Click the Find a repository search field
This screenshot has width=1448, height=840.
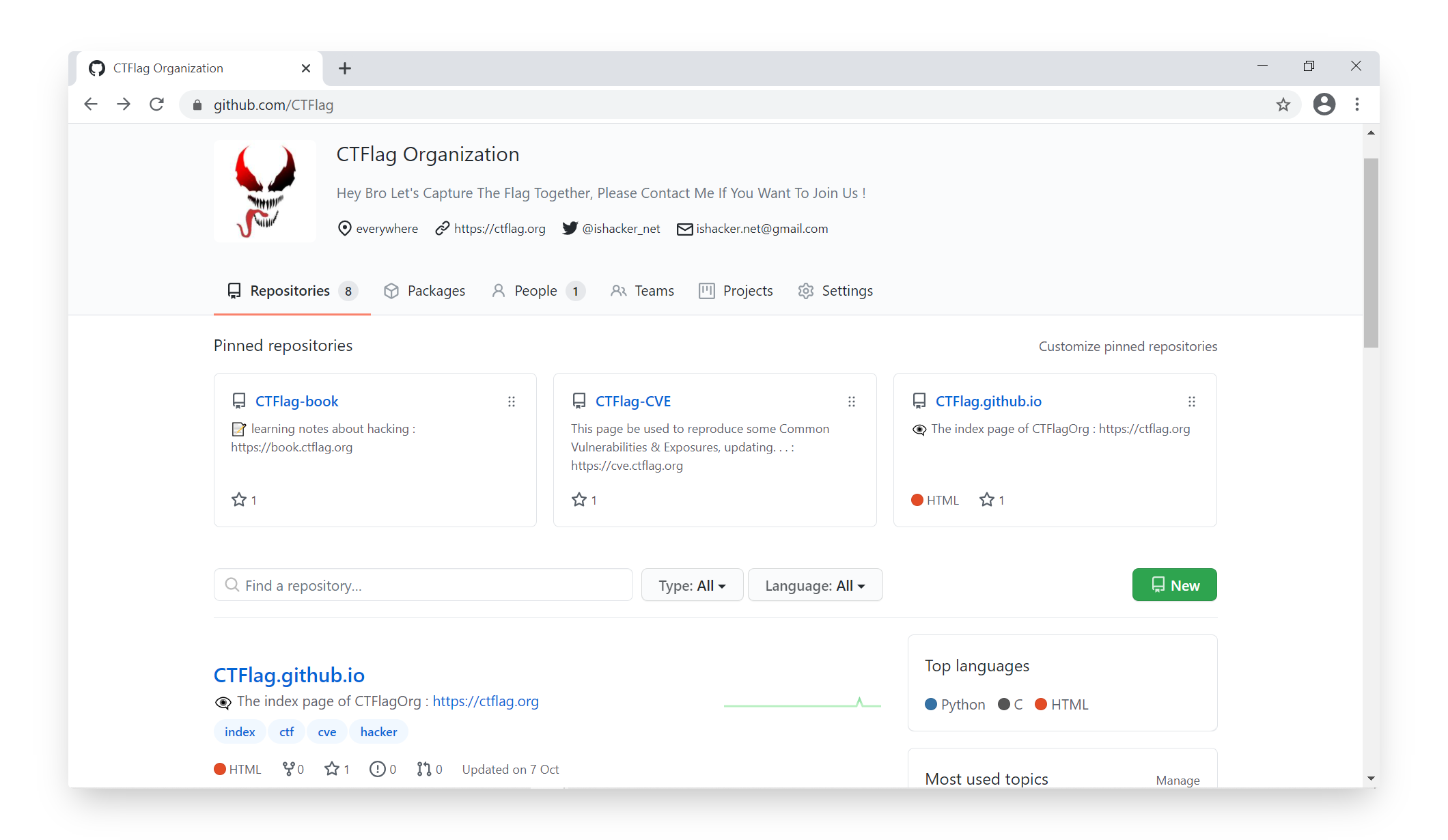tap(423, 585)
